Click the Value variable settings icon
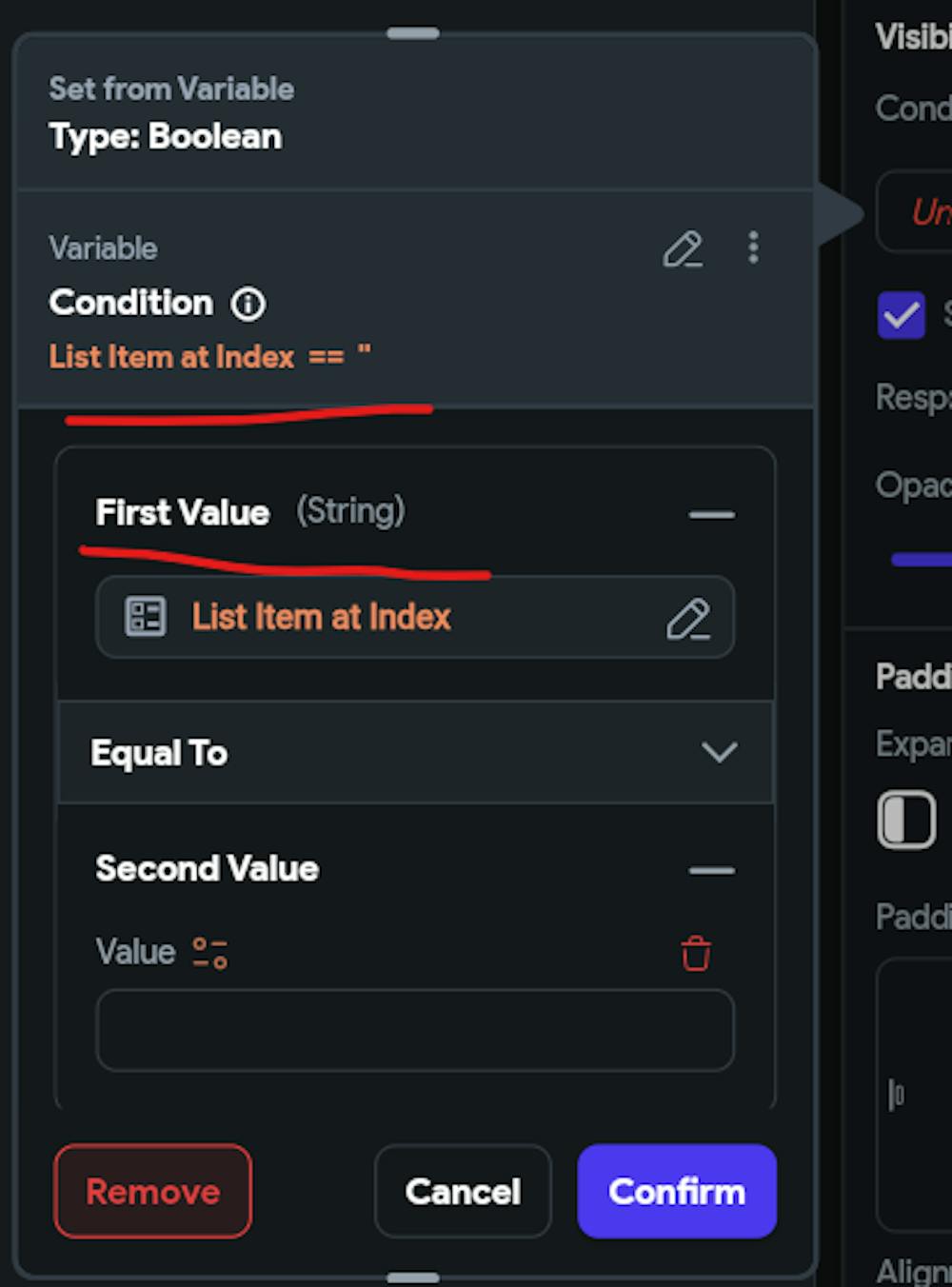952x1287 pixels. tap(209, 953)
